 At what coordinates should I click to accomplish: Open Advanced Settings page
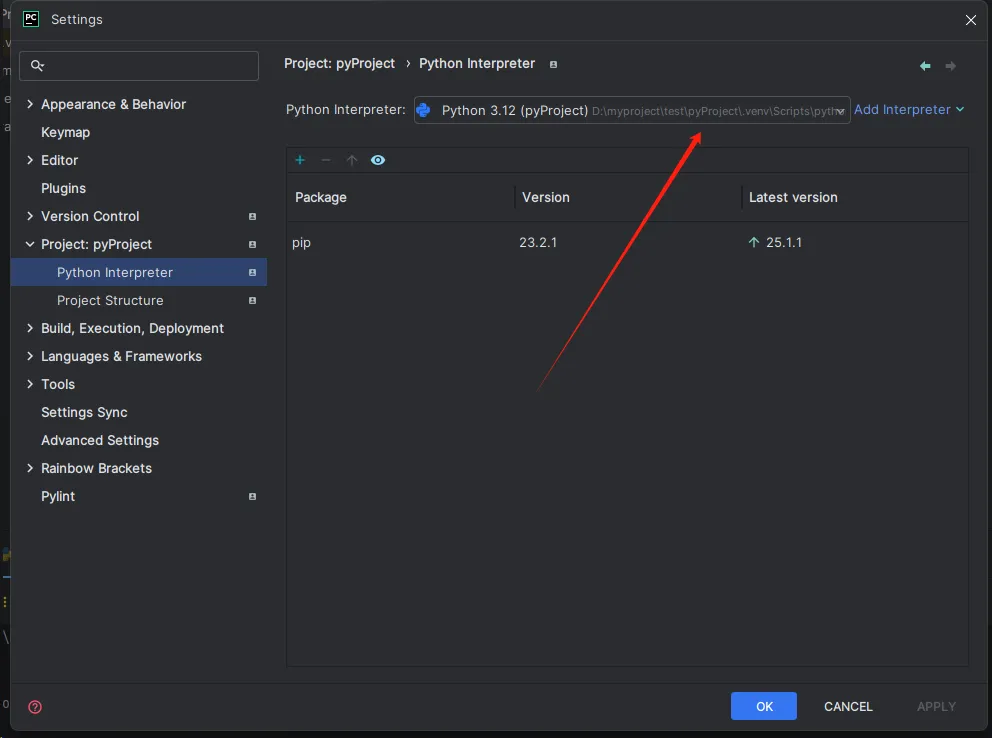100,440
